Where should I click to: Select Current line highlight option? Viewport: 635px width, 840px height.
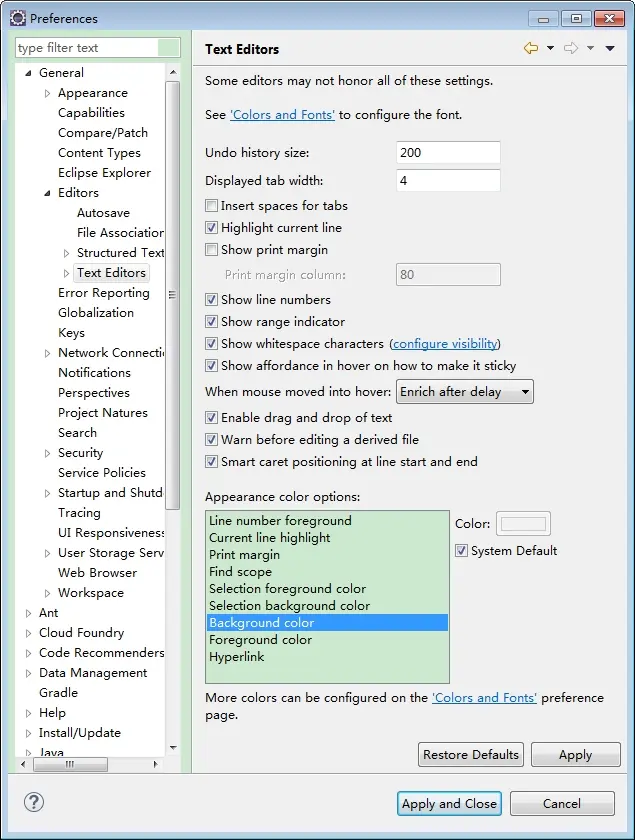[327, 538]
